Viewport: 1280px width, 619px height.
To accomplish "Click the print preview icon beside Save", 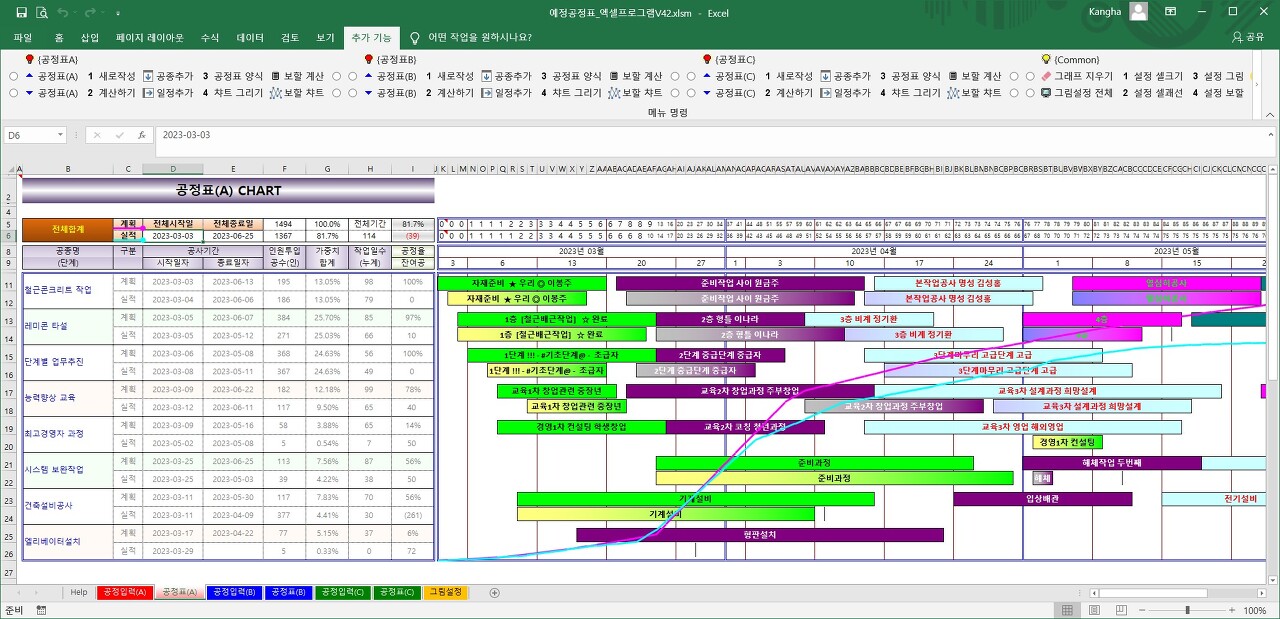I will tap(41, 12).
